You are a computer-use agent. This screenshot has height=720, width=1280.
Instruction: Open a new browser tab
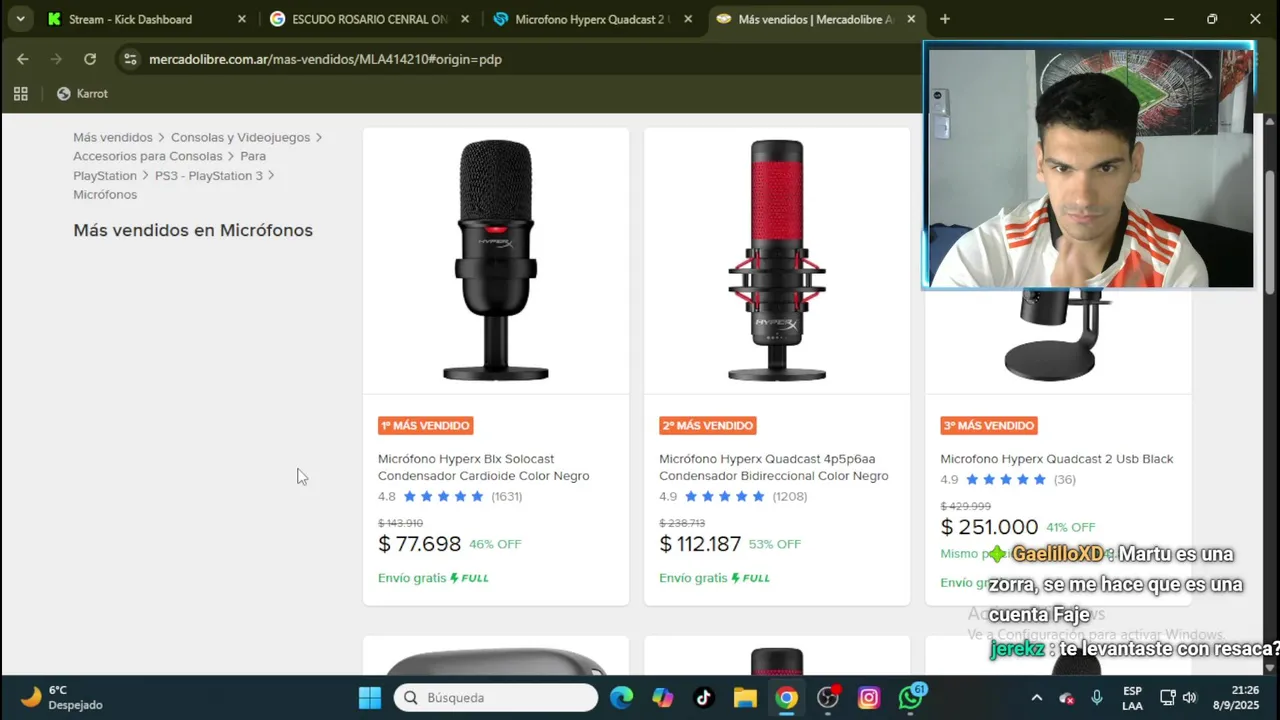[945, 19]
